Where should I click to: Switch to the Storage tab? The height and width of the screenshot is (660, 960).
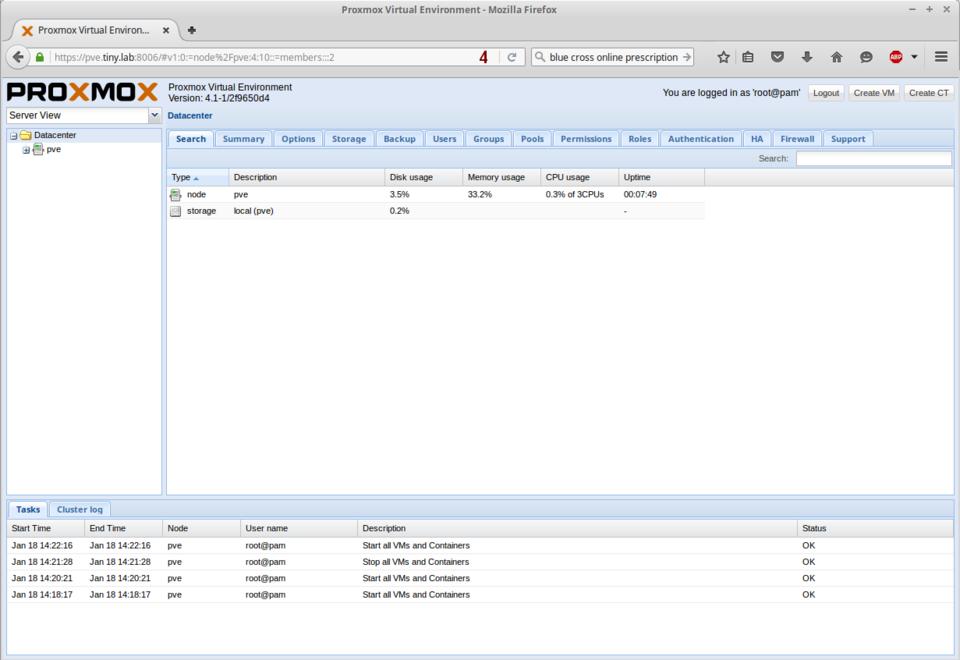click(x=348, y=139)
